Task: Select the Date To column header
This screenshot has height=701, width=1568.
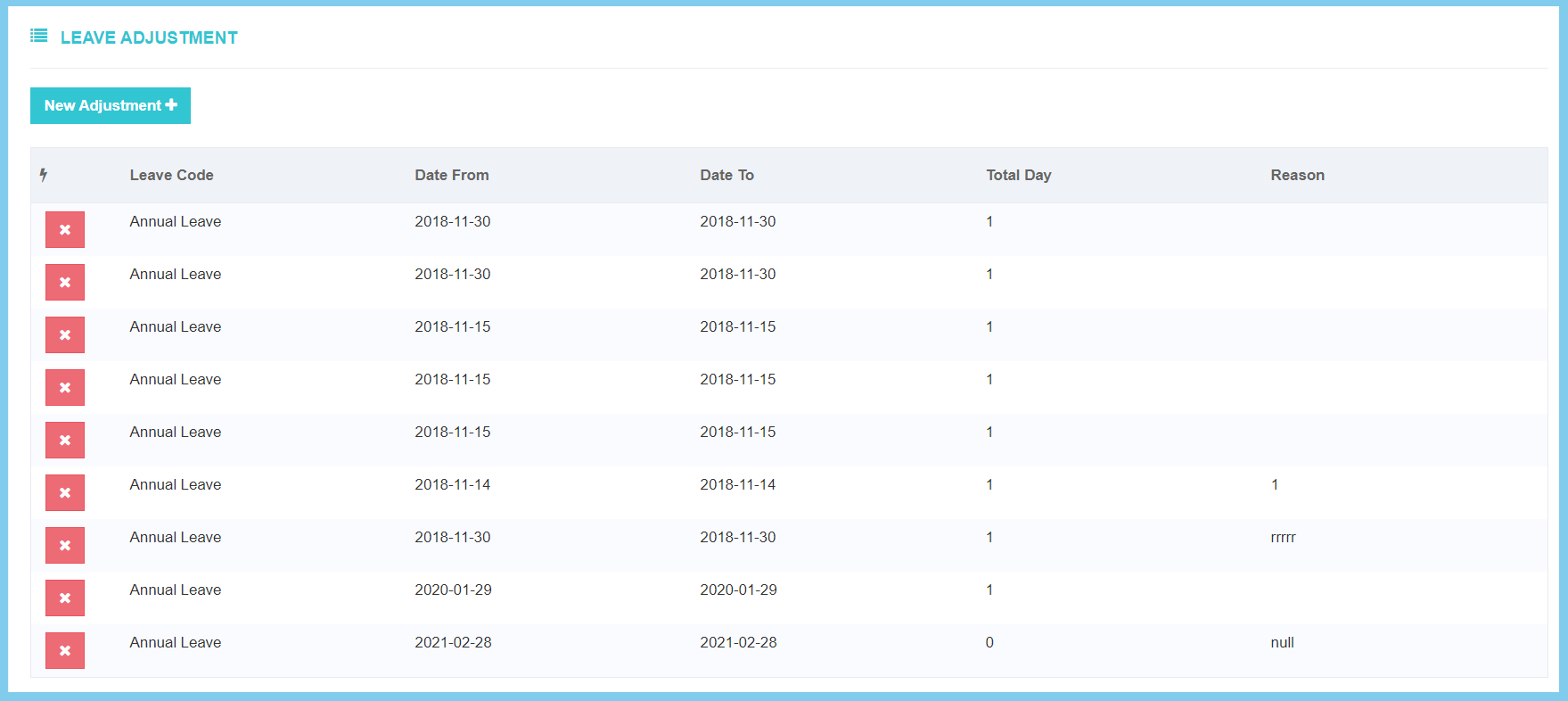Action: [727, 175]
